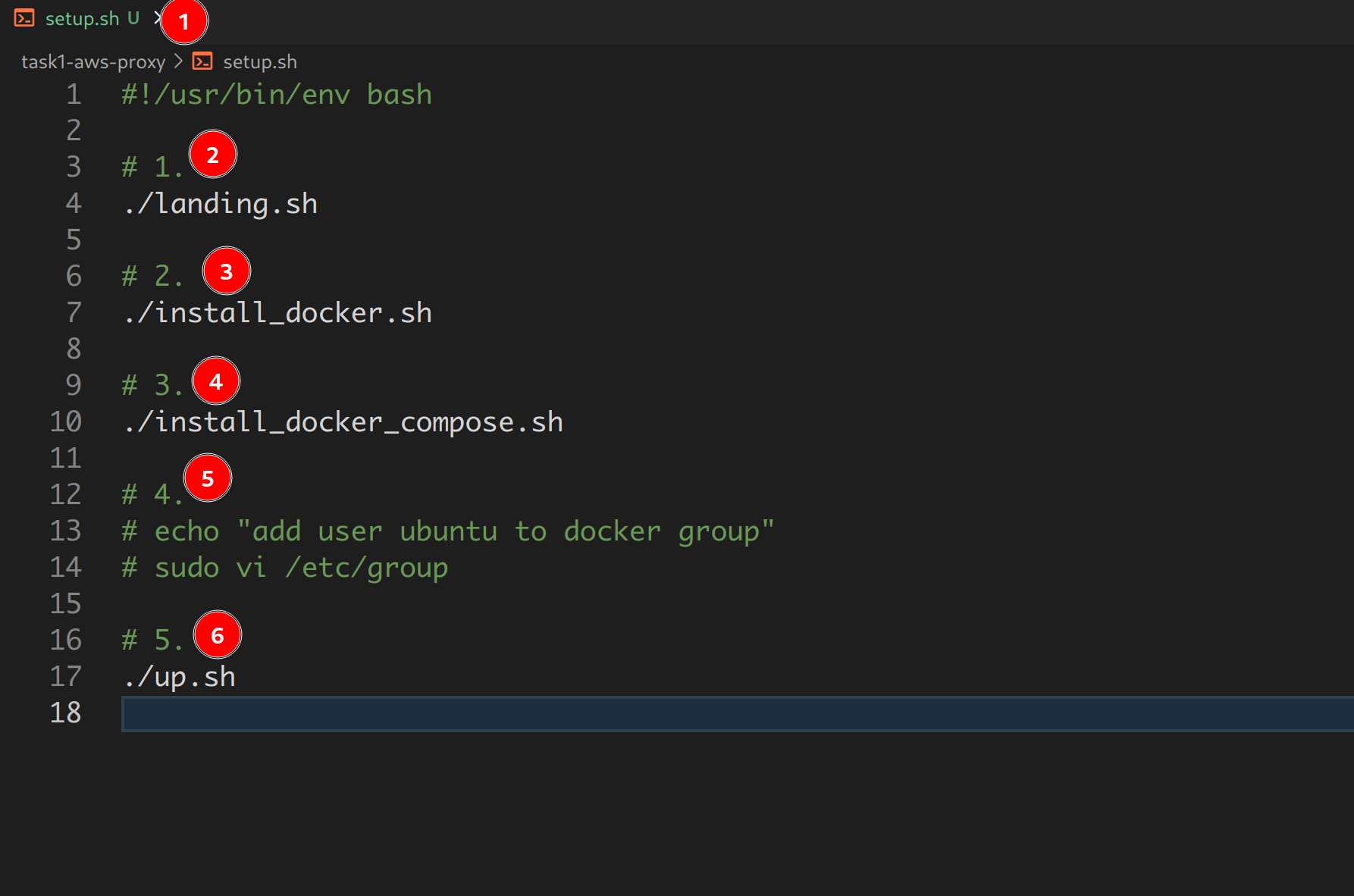Place cursor on the ./up.sh line
The height and width of the screenshot is (896, 1354).
click(180, 677)
